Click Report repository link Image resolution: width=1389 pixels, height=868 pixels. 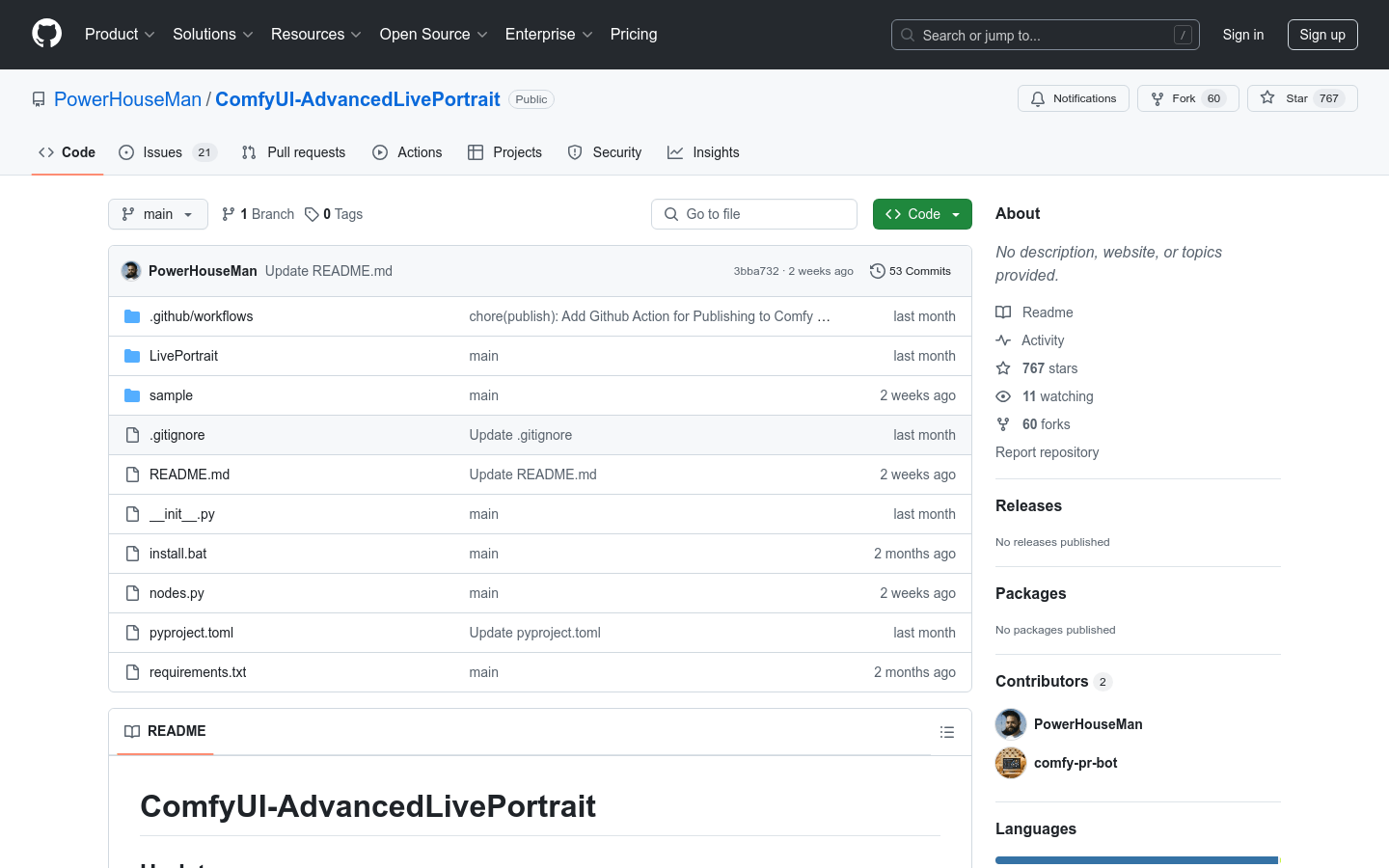[1047, 452]
